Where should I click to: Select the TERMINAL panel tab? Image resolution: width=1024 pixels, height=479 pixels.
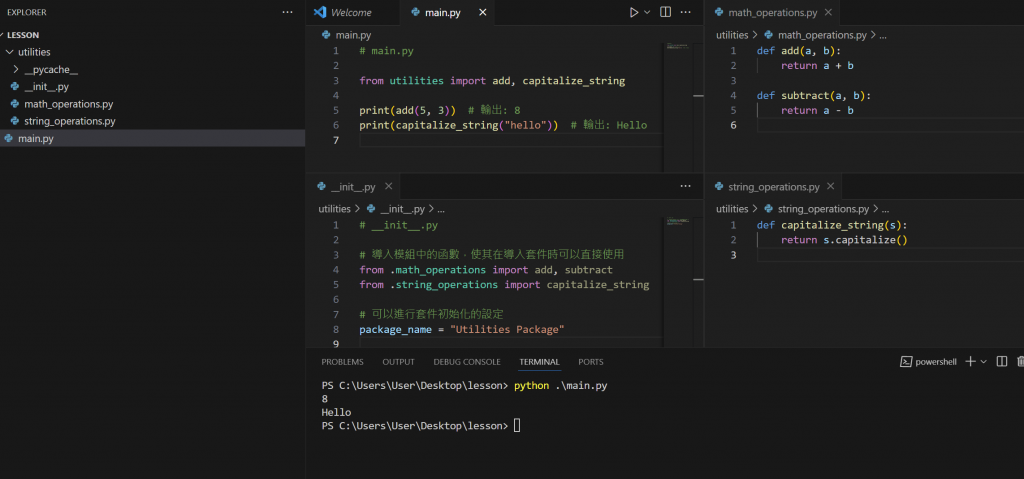(539, 361)
